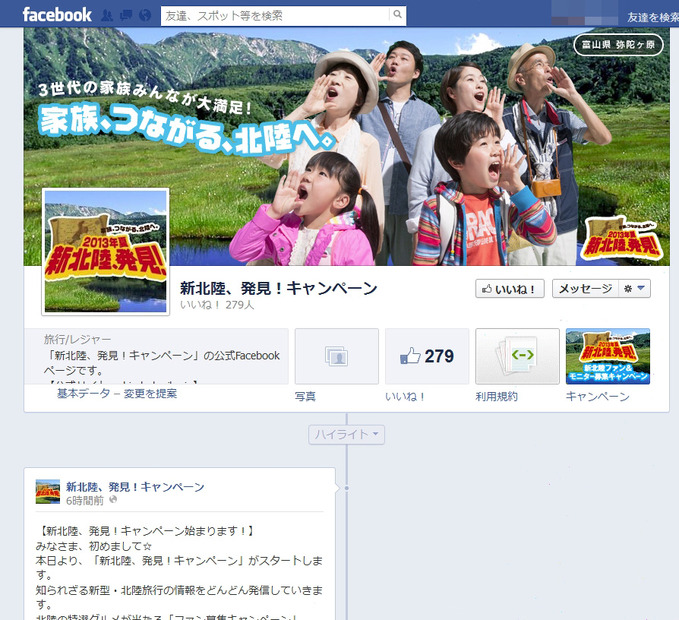Click 変更を提案 link

coord(150,394)
